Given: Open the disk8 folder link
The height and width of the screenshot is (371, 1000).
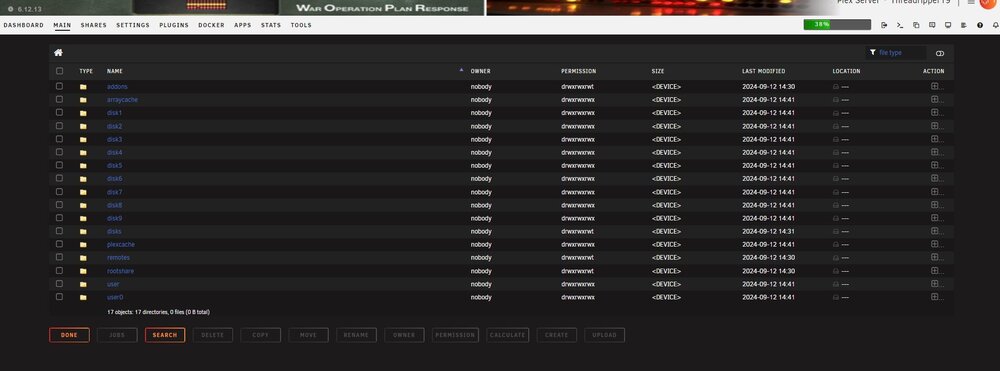Looking at the screenshot, I should pos(114,205).
